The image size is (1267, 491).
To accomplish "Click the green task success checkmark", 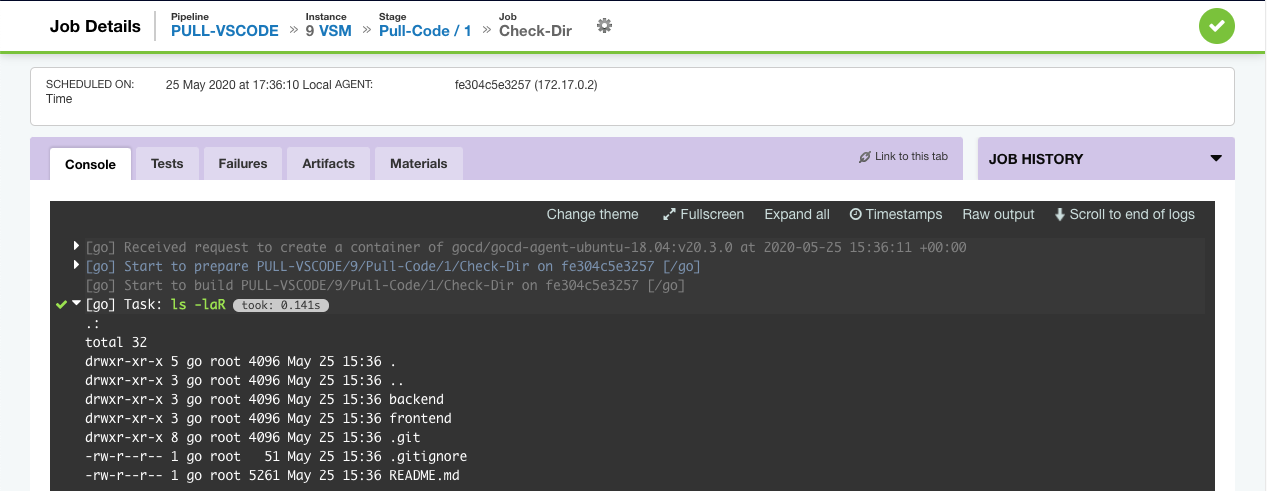I will click(x=62, y=304).
